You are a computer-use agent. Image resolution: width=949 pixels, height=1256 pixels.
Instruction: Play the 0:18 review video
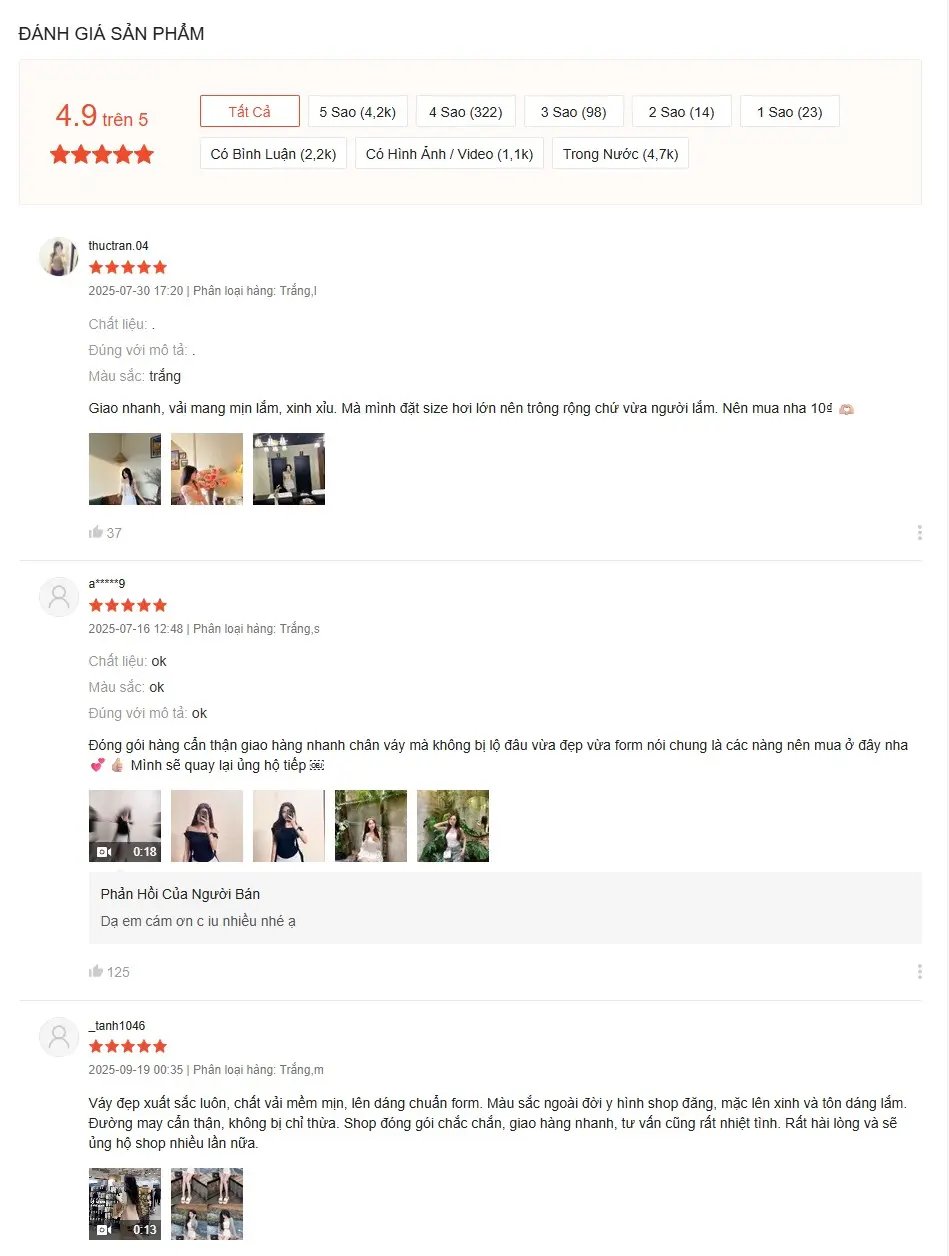coord(125,826)
